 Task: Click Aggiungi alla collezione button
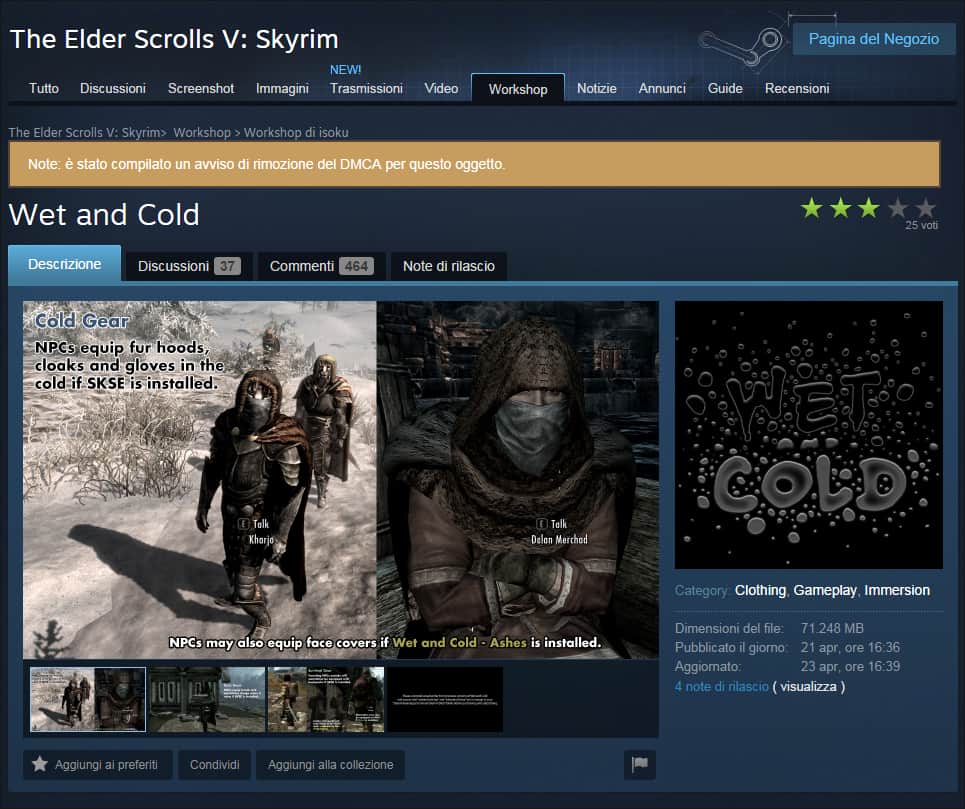coord(330,765)
